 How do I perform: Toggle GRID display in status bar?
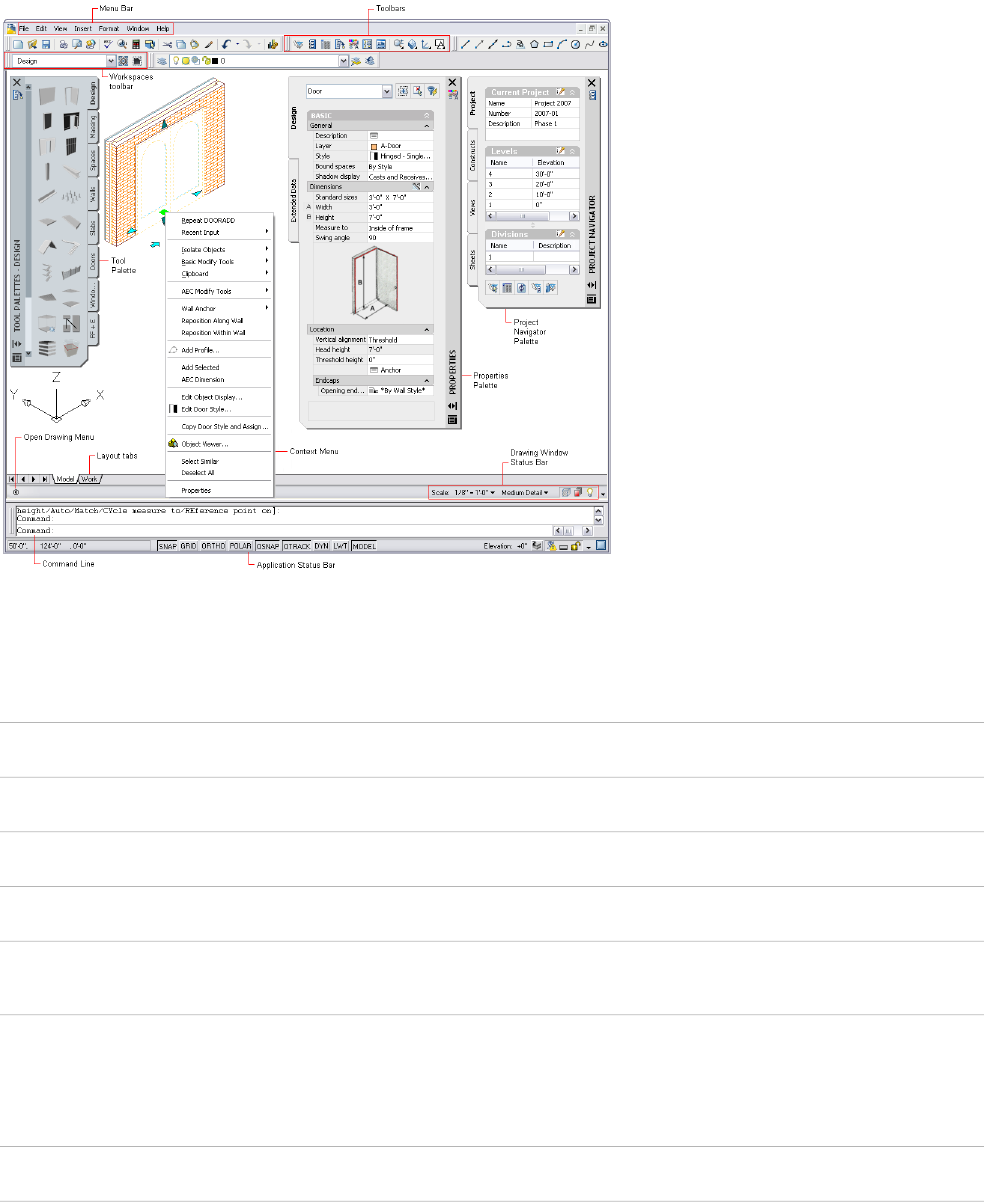[188, 547]
